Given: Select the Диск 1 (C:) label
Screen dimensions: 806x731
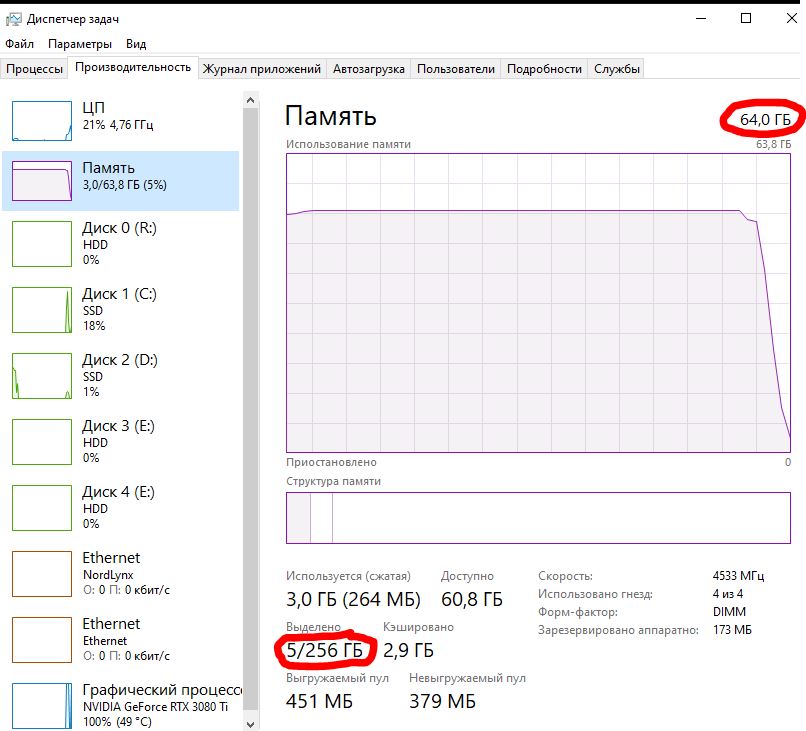Looking at the screenshot, I should pyautogui.click(x=119, y=294).
